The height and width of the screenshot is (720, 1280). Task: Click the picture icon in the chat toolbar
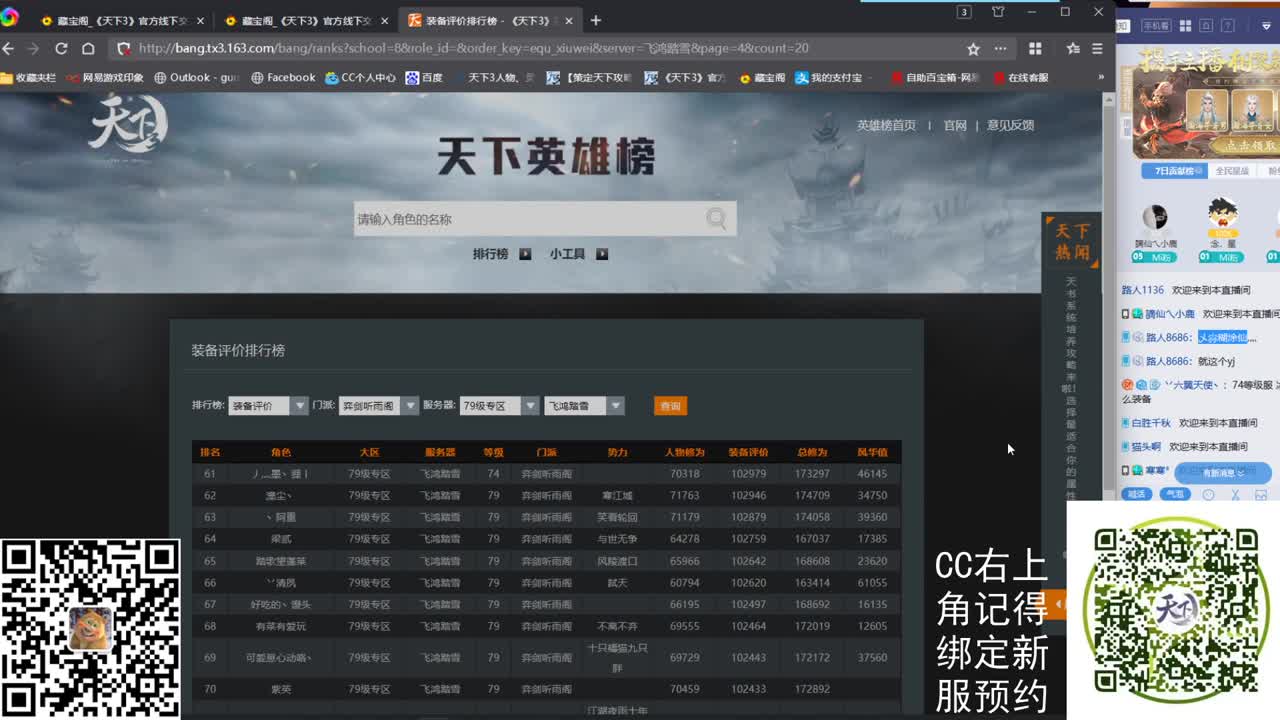pyautogui.click(x=1261, y=494)
